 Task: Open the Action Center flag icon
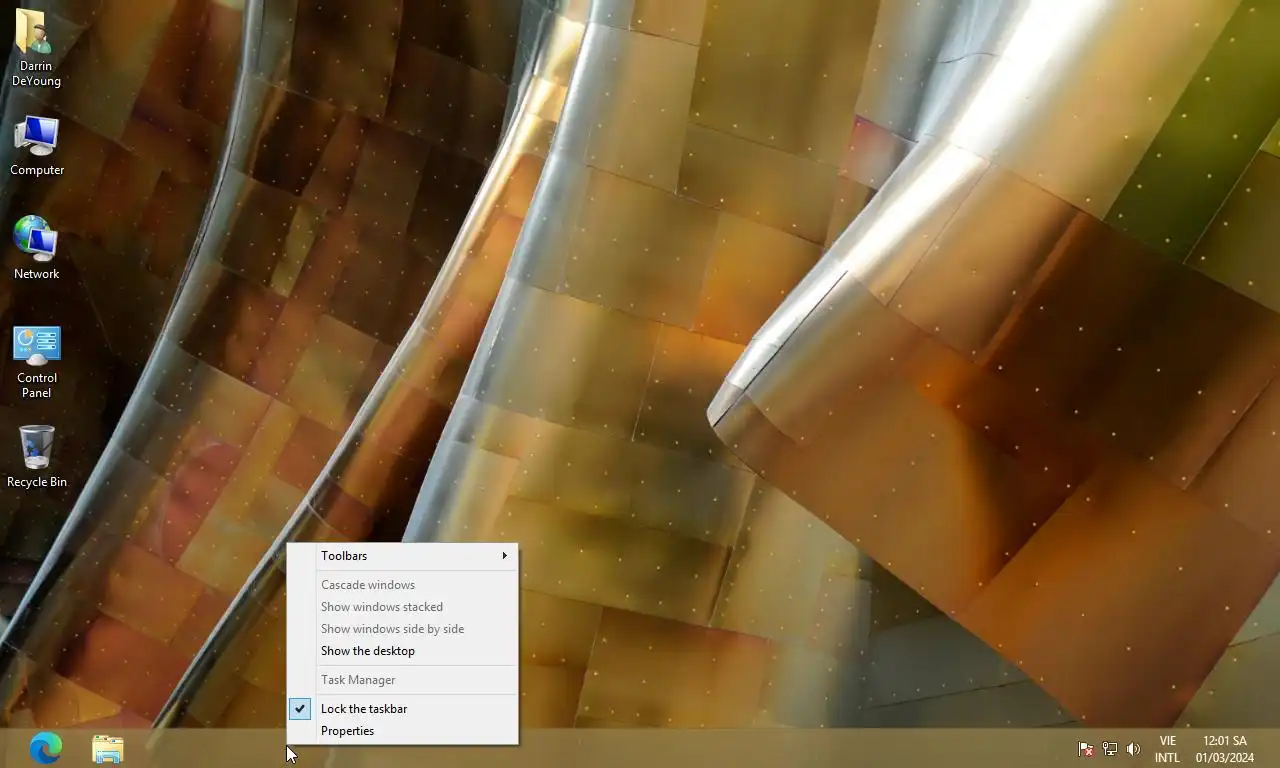coord(1085,749)
